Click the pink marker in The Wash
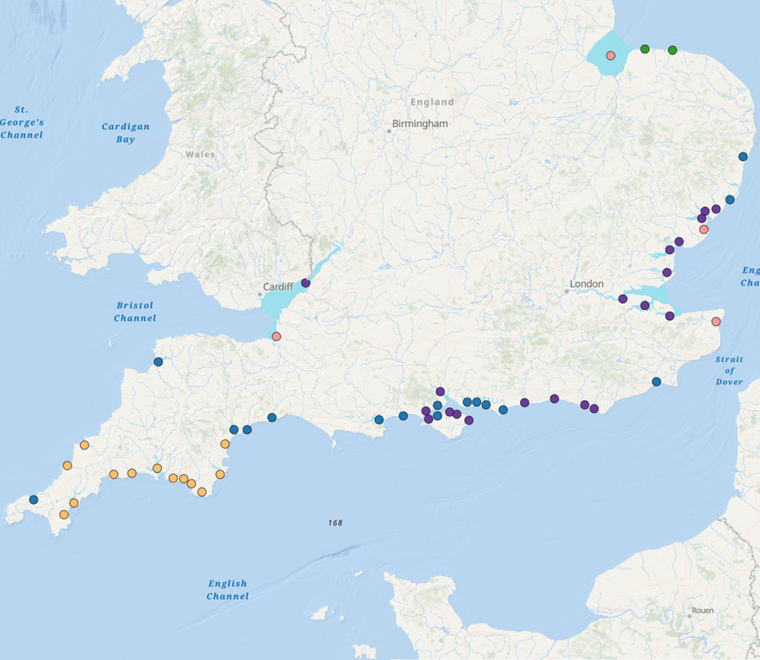760x660 pixels. [x=610, y=55]
